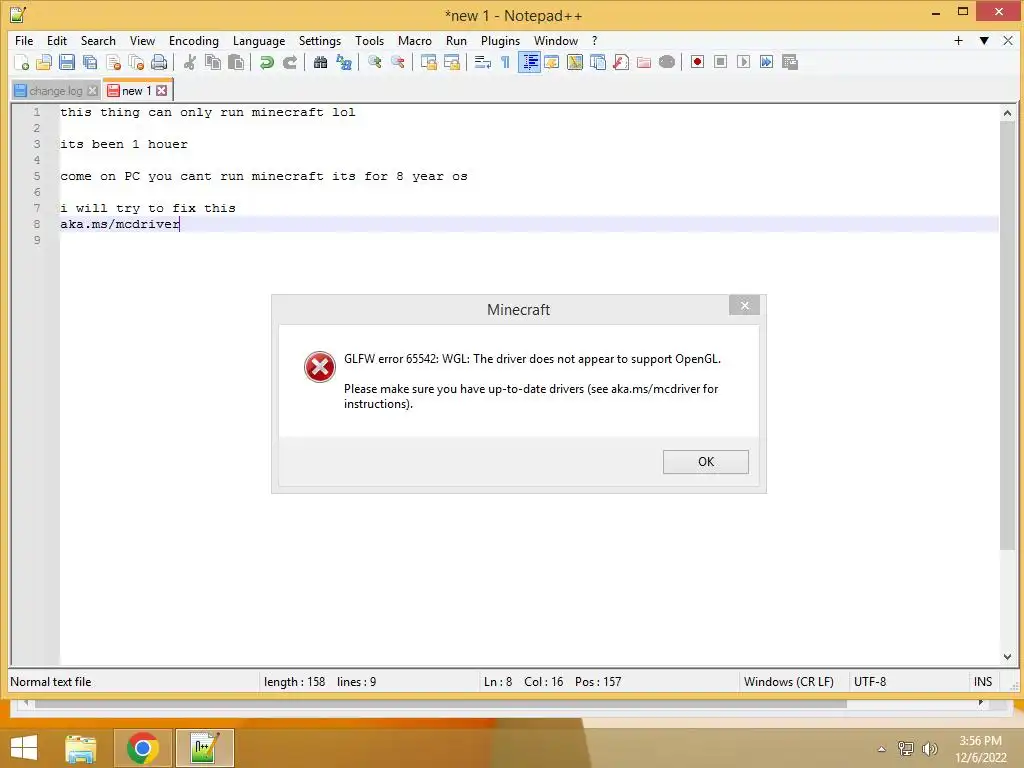
Task: Click the Open file toolbar icon
Action: pyautogui.click(x=44, y=62)
